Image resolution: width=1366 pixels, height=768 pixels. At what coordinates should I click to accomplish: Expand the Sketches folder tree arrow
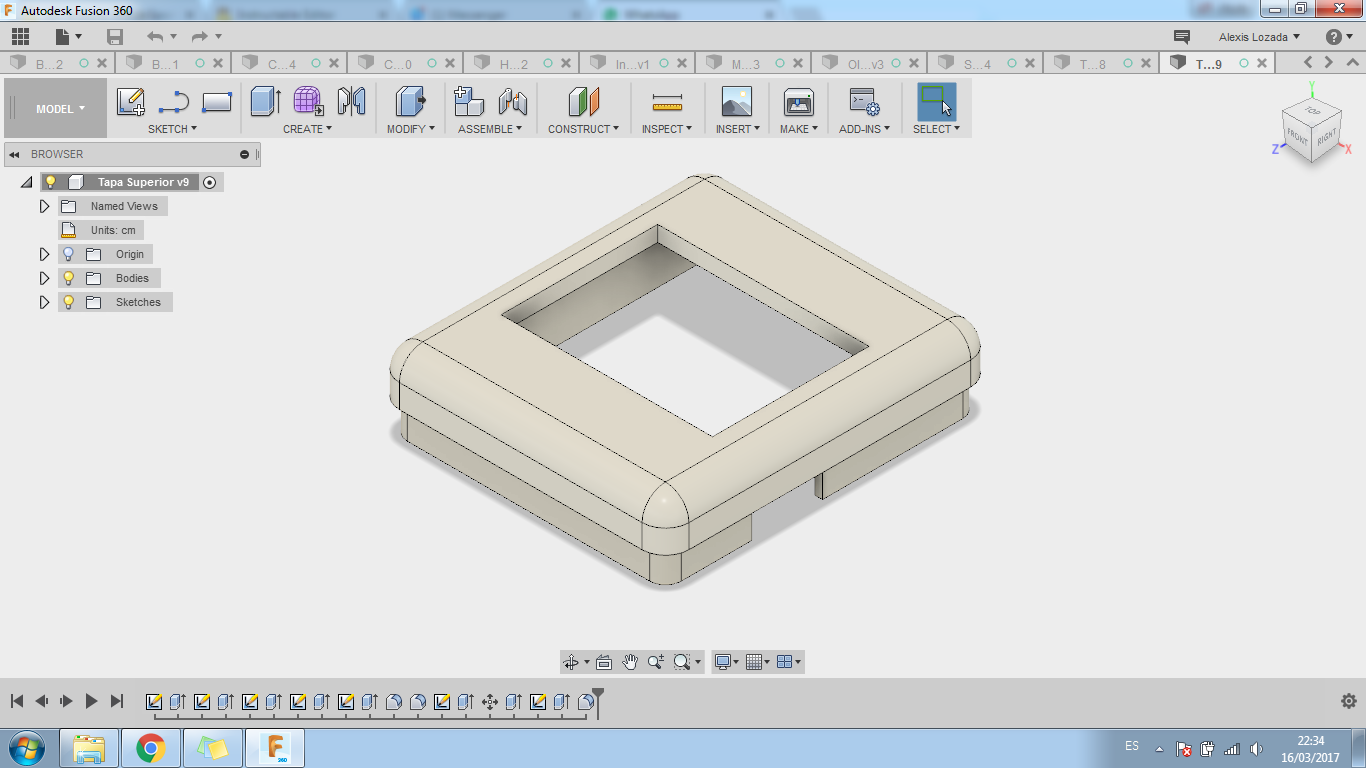click(x=44, y=303)
